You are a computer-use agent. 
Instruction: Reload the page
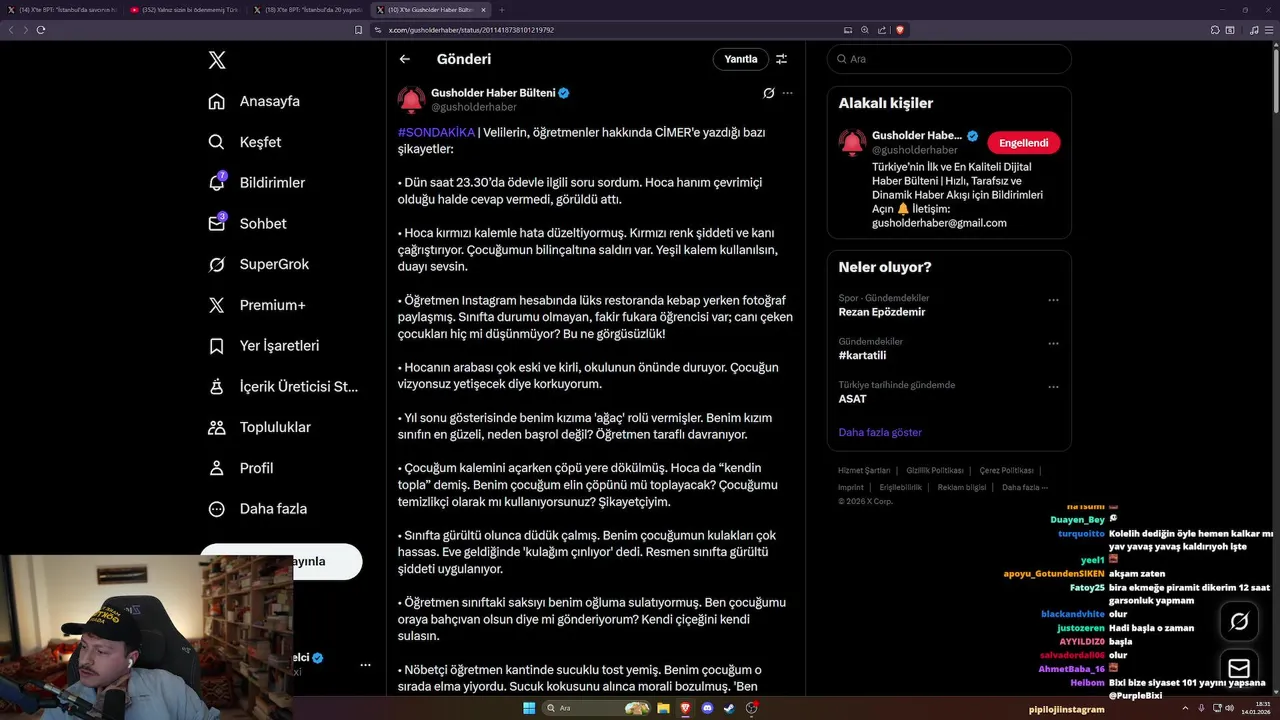click(x=41, y=30)
